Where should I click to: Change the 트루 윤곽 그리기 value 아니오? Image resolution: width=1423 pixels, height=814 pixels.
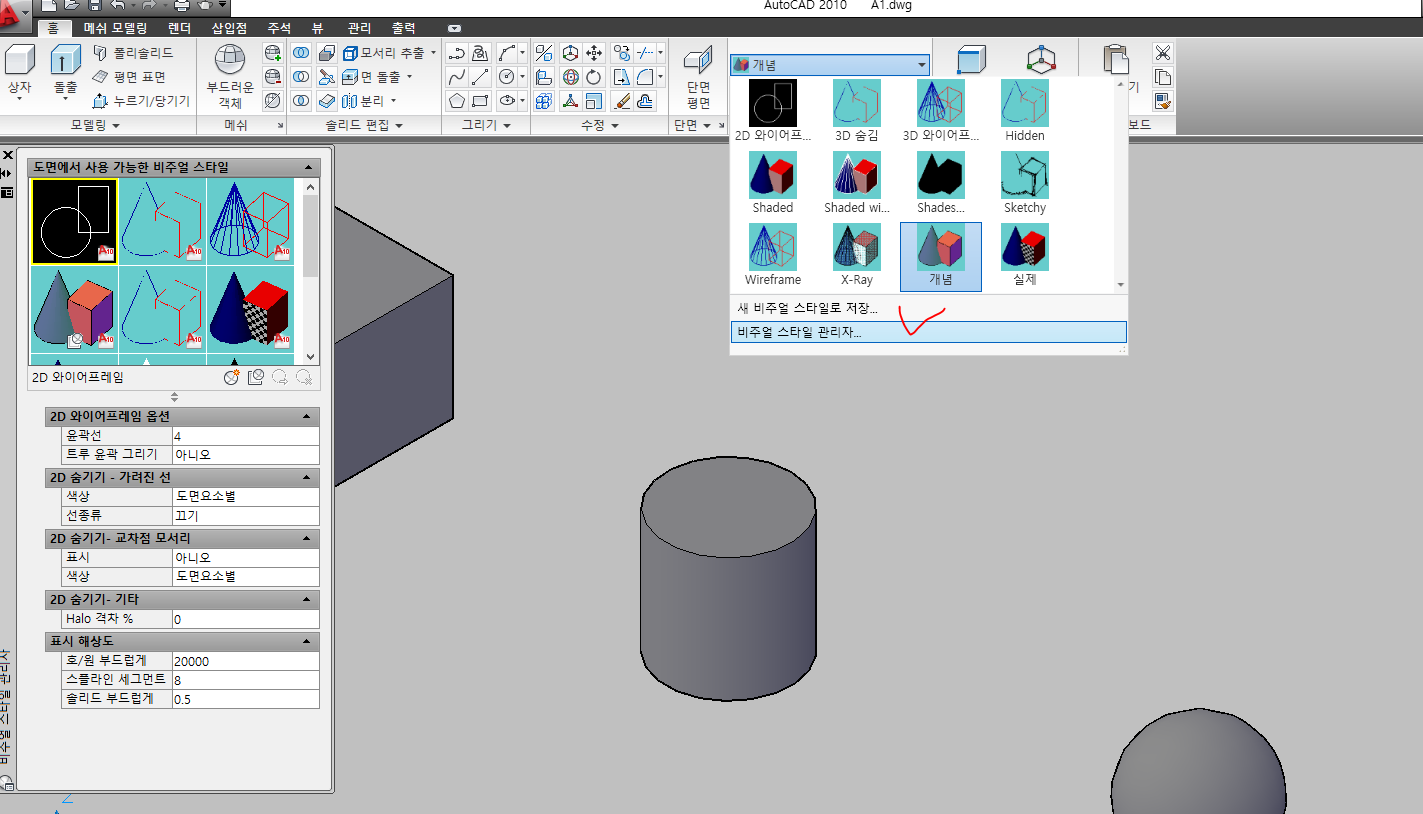pyautogui.click(x=245, y=455)
